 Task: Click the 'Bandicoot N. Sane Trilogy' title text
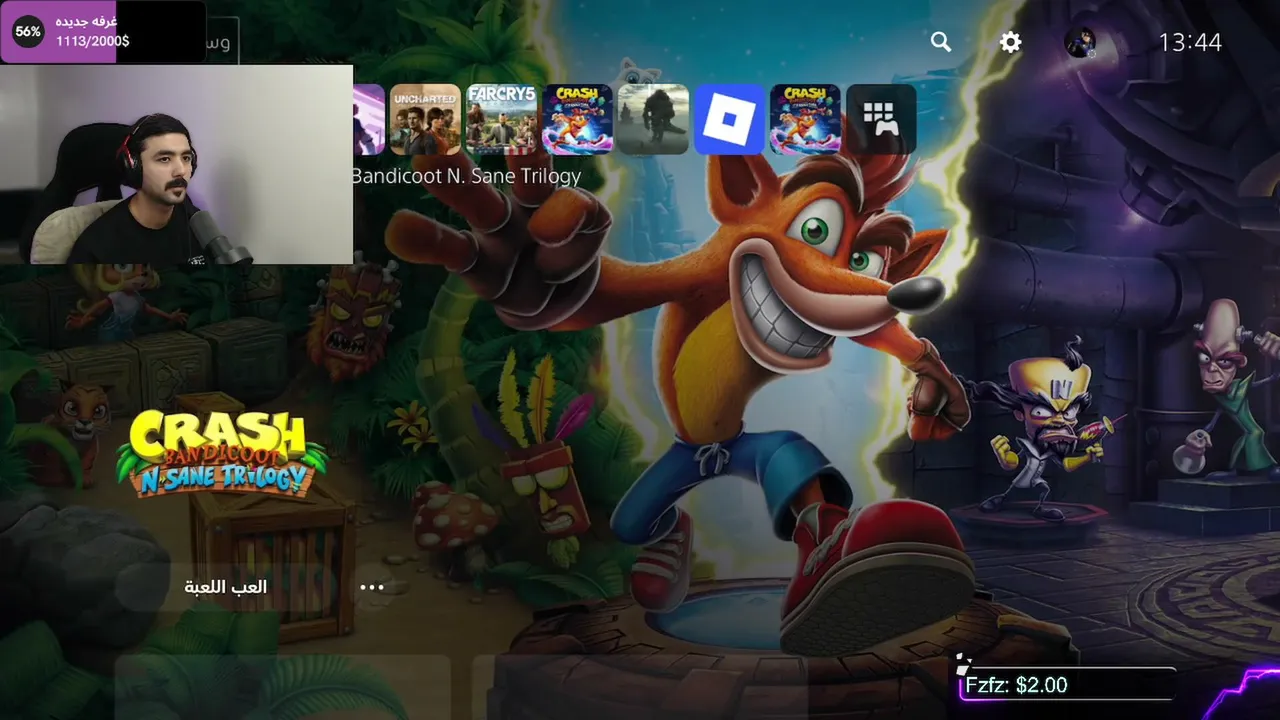point(466,176)
